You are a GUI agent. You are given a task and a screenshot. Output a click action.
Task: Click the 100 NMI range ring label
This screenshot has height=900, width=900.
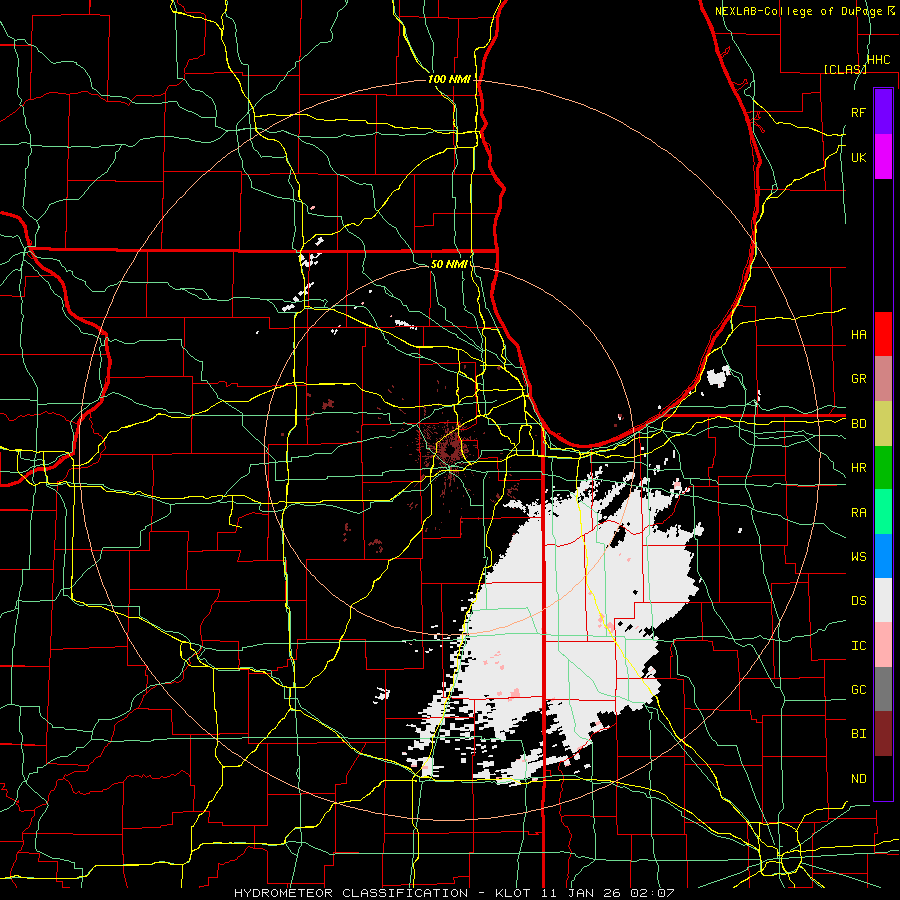pos(449,79)
